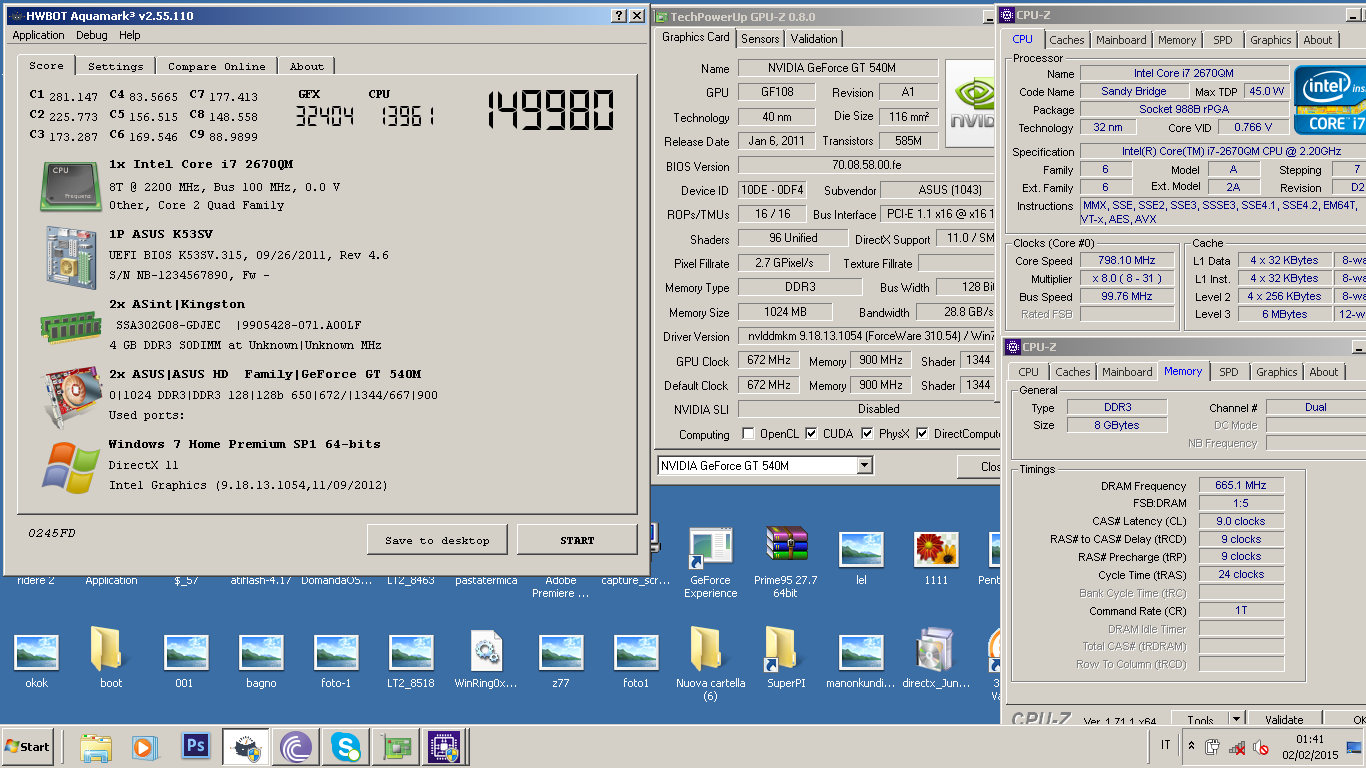Click the DRAM Frequency value 665.1 MHz
The image size is (1366, 768).
[1241, 485]
